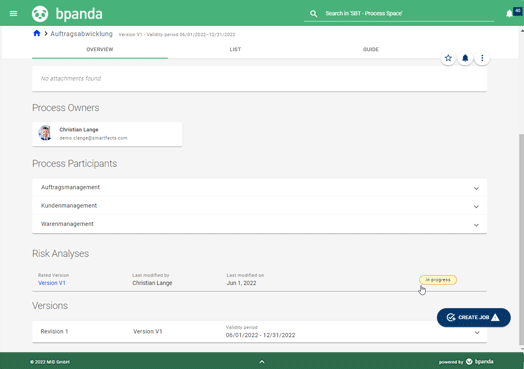The height and width of the screenshot is (369, 524).
Task: Click the Auftragsabwicklung breadcrumb
Action: (82, 34)
